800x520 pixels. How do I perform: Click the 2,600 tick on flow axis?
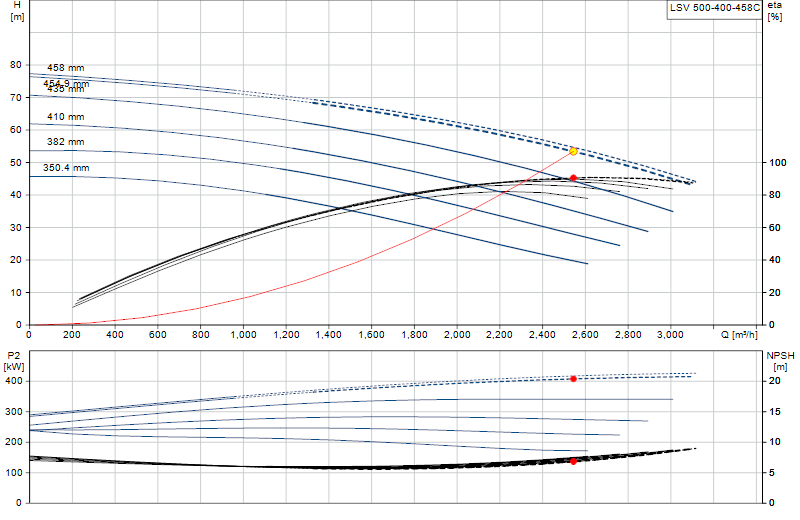[x=585, y=335]
